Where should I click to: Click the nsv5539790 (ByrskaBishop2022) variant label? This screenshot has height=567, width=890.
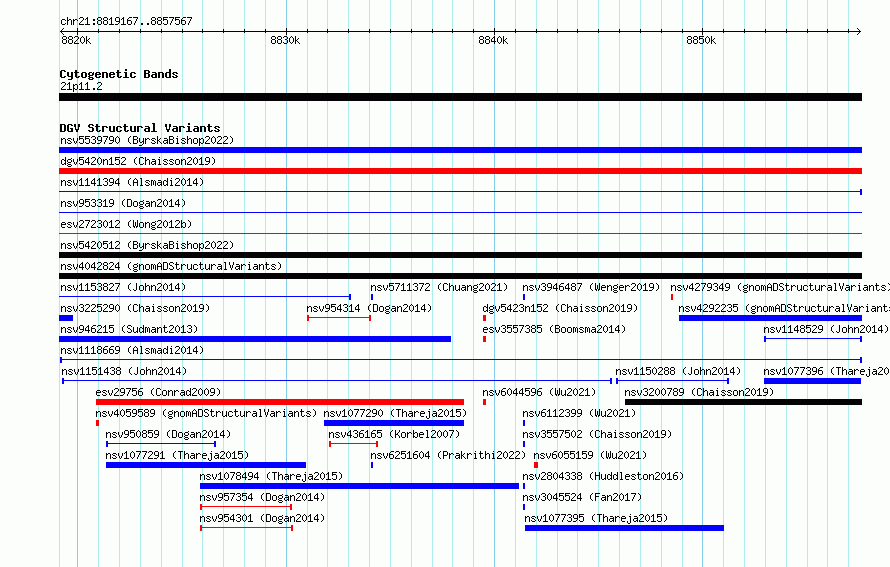pos(147,140)
